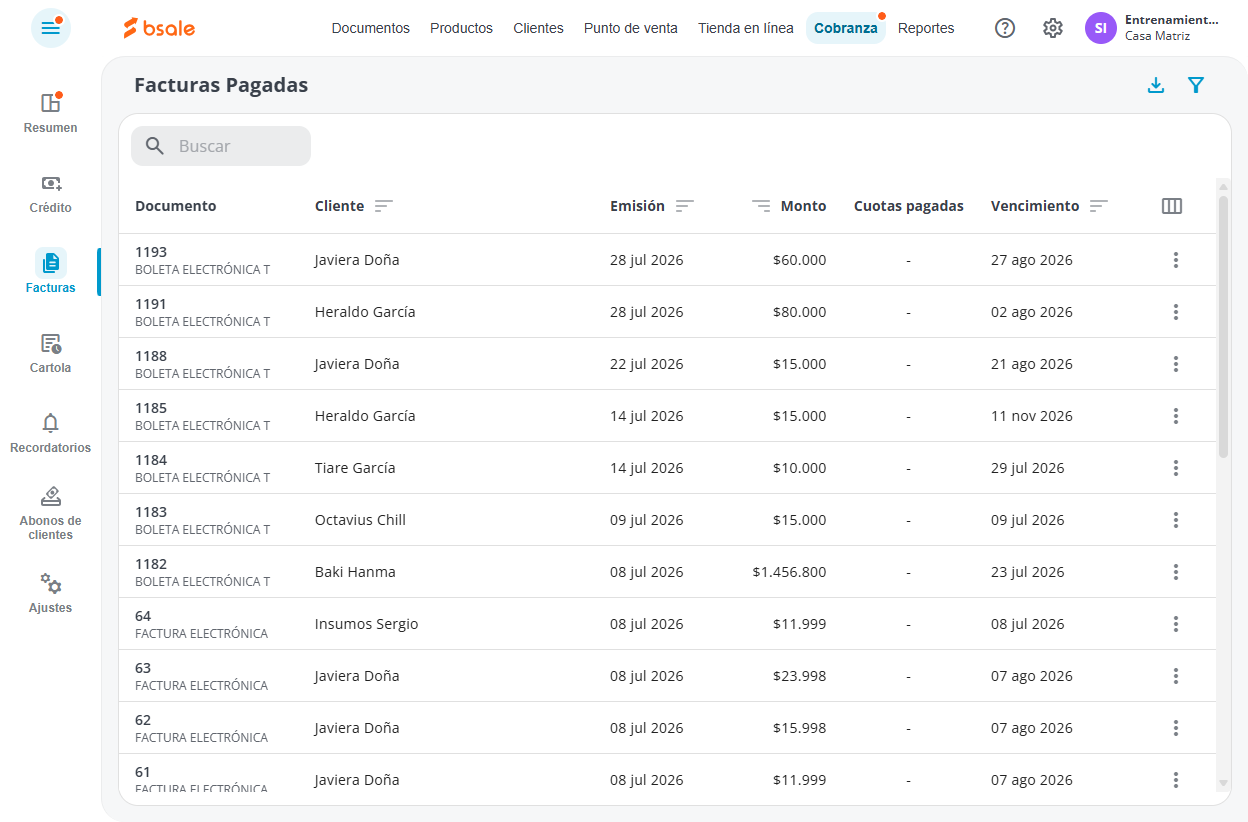1248x822 pixels.
Task: Click due date 11 nov 2026
Action: (1032, 416)
